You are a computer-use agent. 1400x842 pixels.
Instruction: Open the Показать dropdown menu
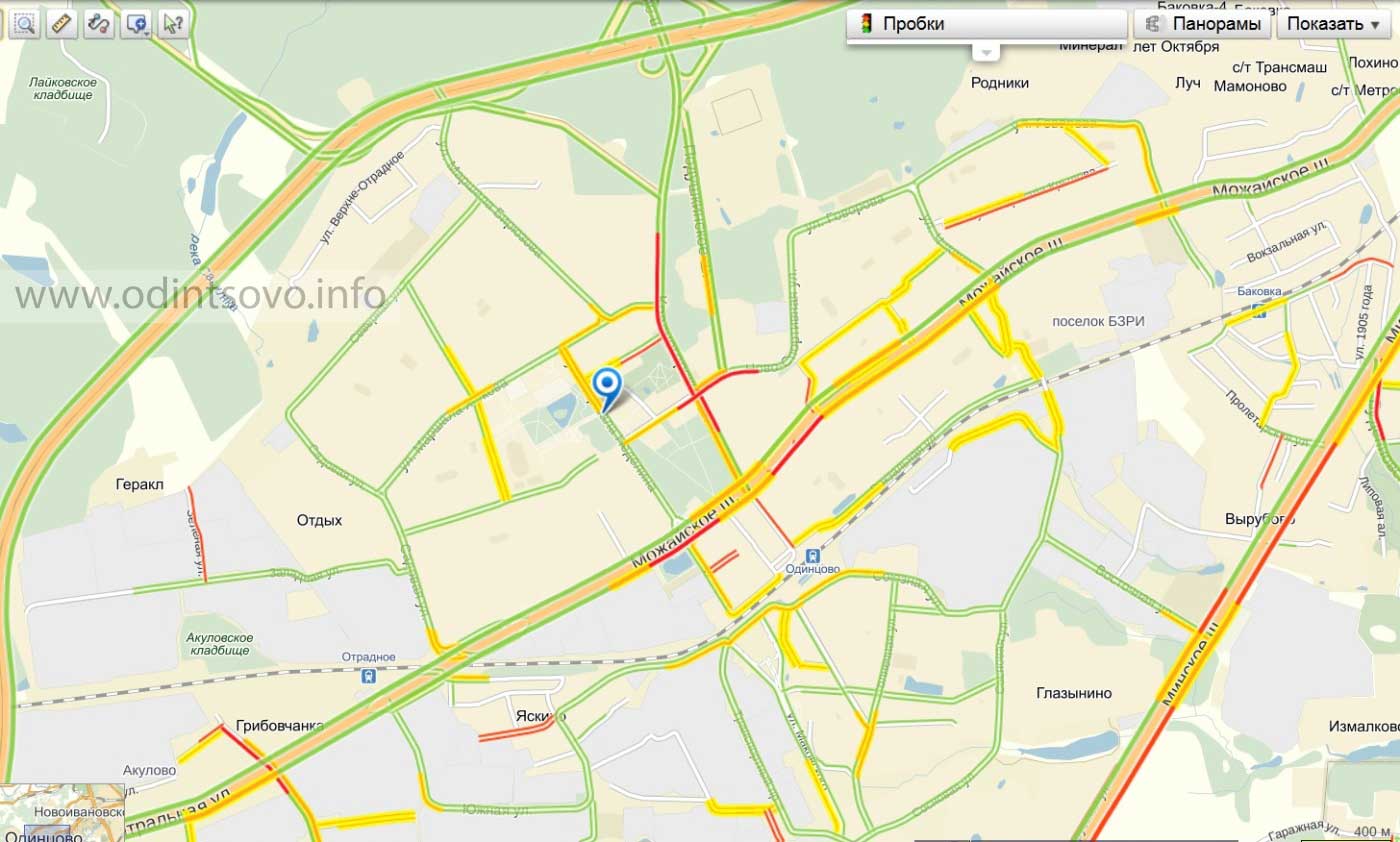[x=1334, y=24]
